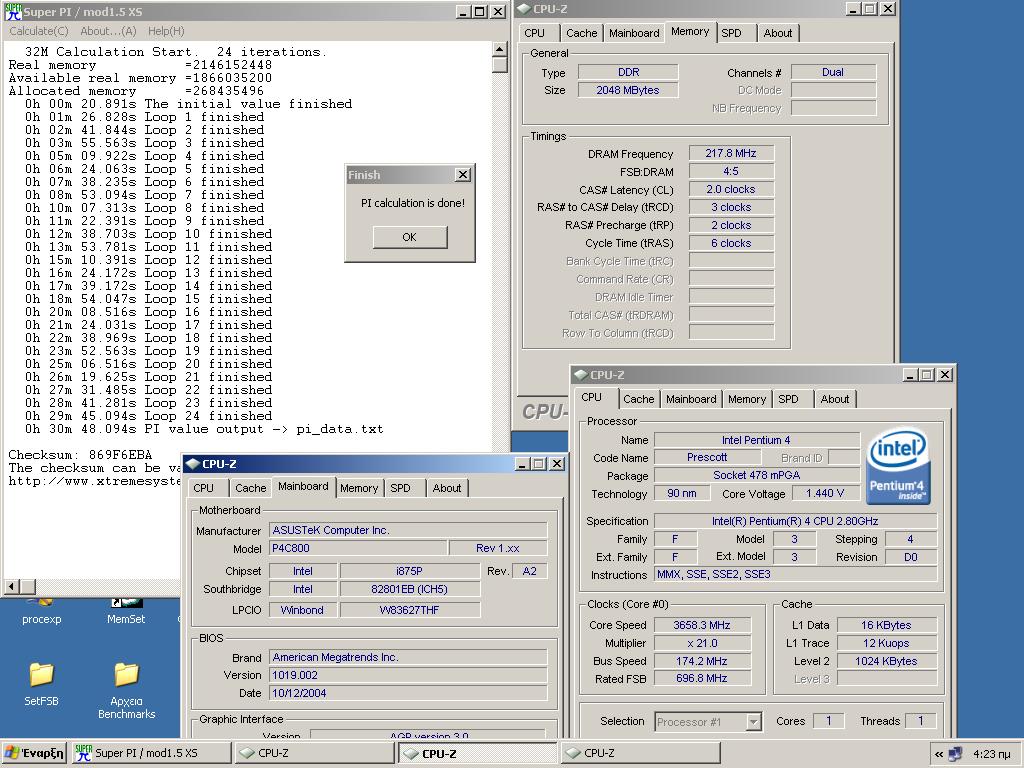This screenshot has height=768, width=1024.
Task: Activate the last CPU-Z taskbar button
Action: pos(640,753)
